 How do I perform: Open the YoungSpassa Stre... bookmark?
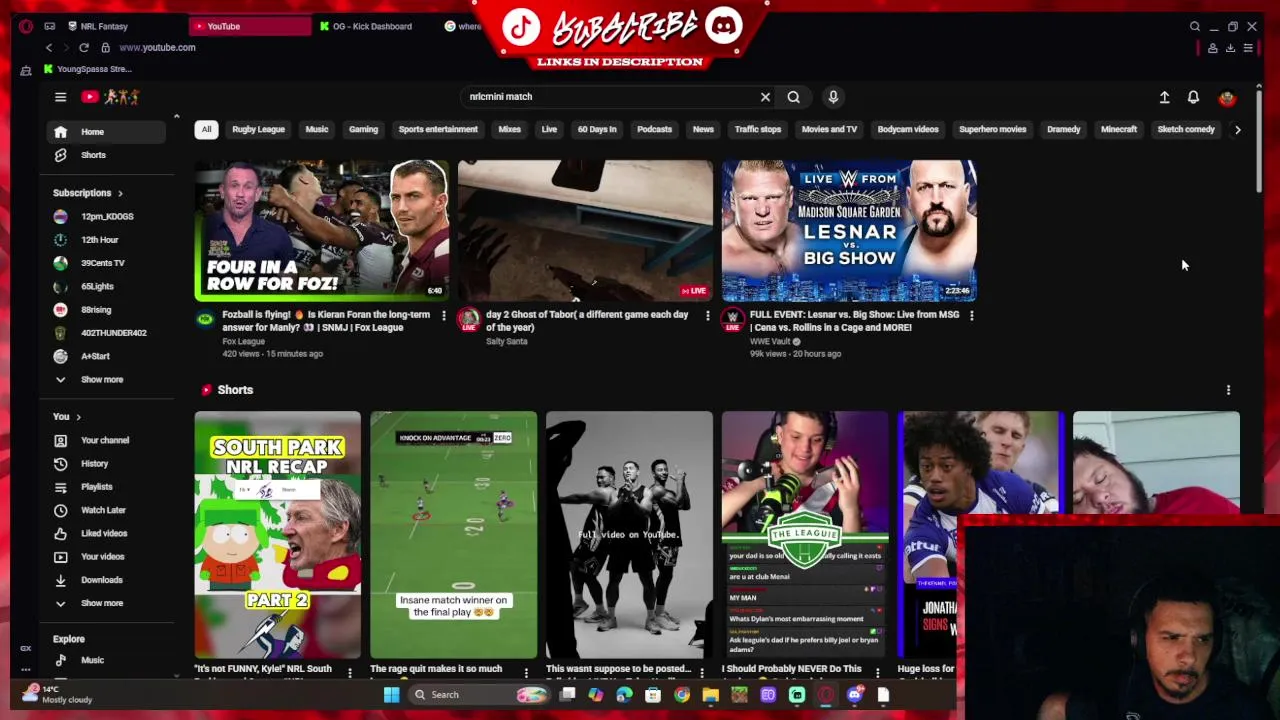click(88, 69)
